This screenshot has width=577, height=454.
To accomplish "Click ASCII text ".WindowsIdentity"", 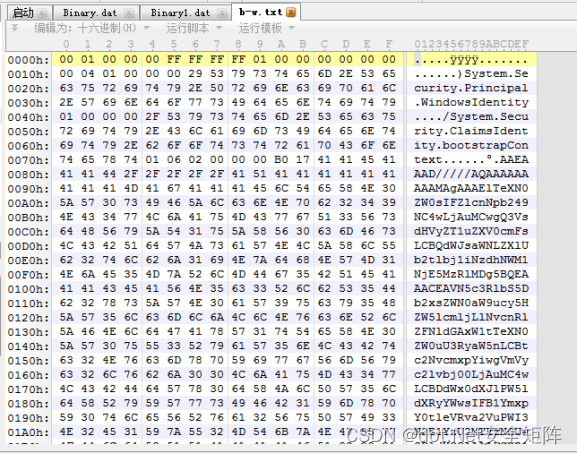I will [471, 102].
